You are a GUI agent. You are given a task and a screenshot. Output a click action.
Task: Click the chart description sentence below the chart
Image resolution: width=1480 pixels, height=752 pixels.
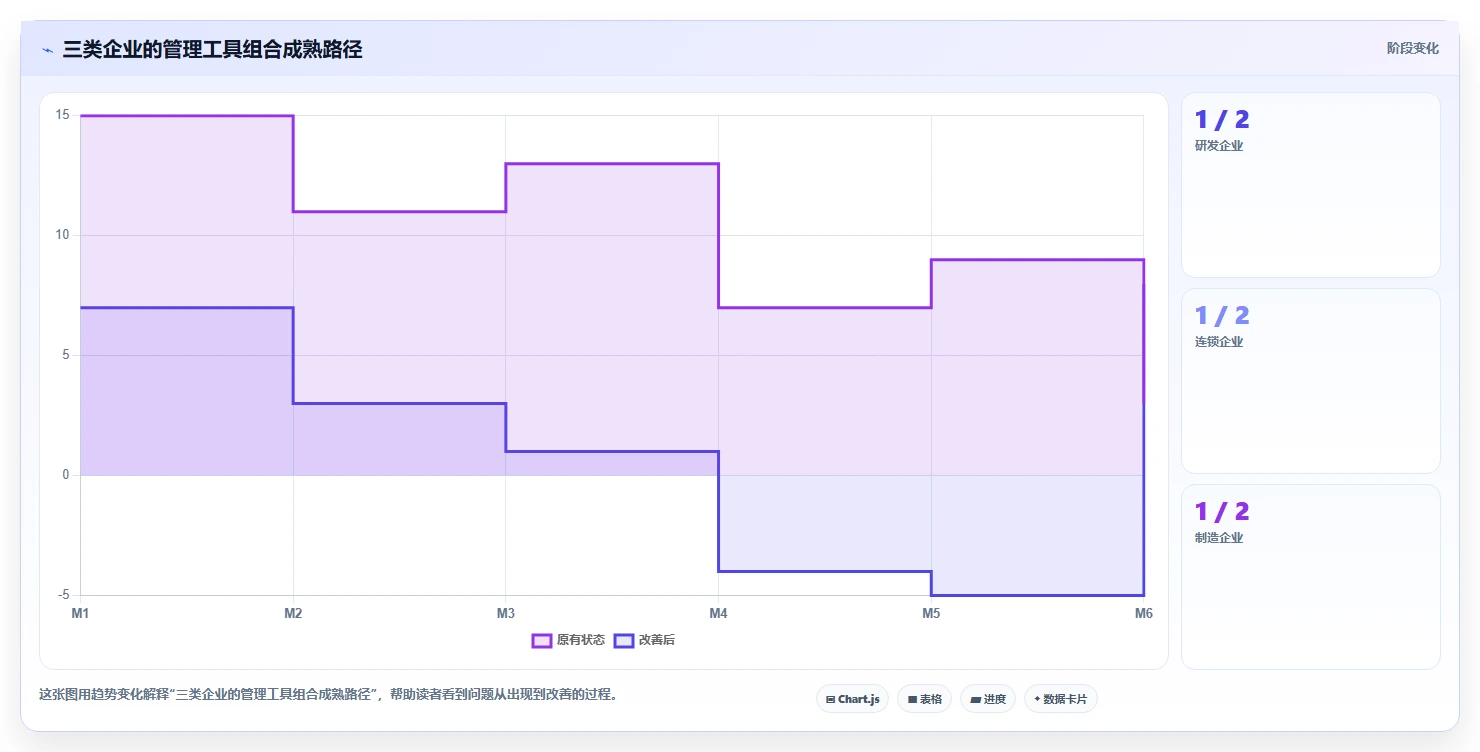tap(328, 695)
